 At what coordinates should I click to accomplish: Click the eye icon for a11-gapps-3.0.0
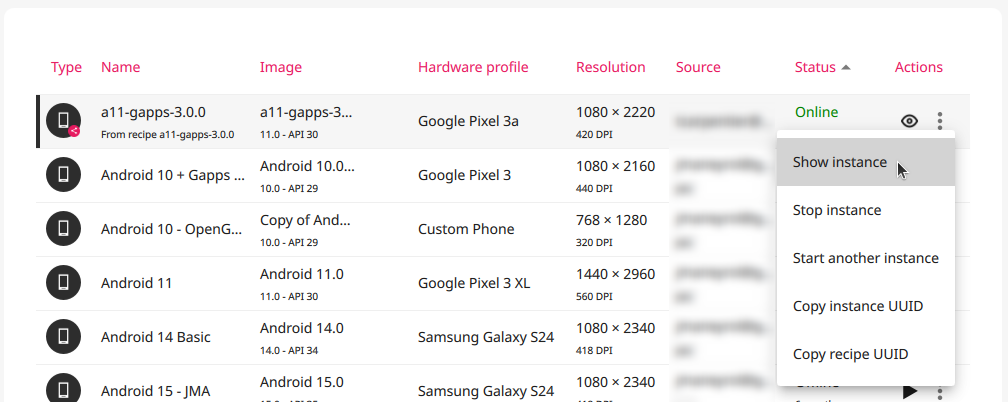(909, 121)
